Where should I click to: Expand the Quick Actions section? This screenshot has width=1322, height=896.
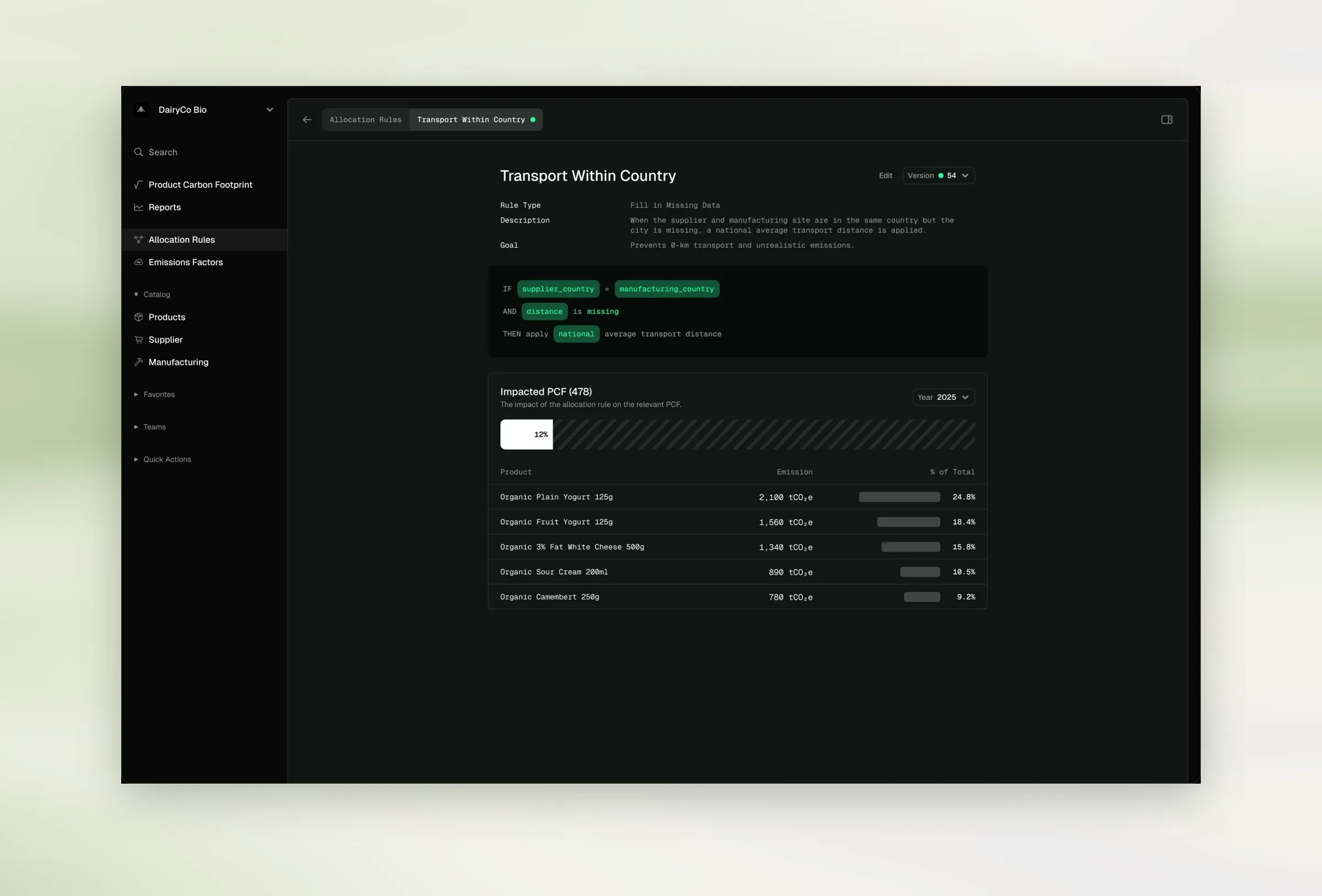click(162, 459)
